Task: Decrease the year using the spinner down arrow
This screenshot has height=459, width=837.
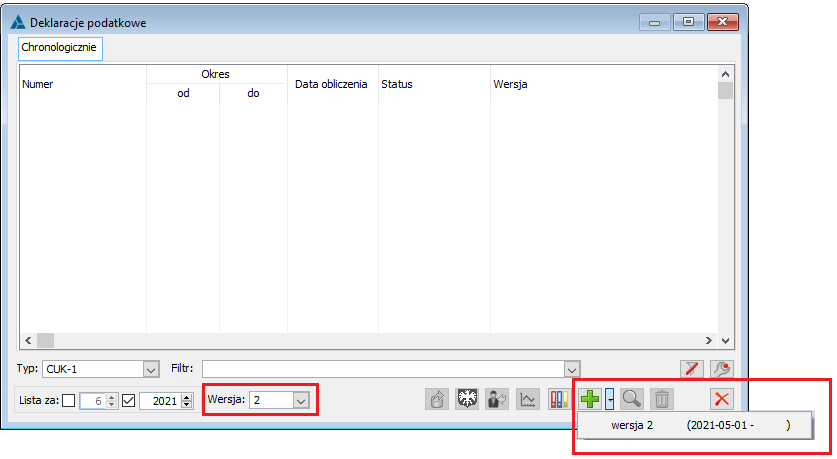Action: 187,405
